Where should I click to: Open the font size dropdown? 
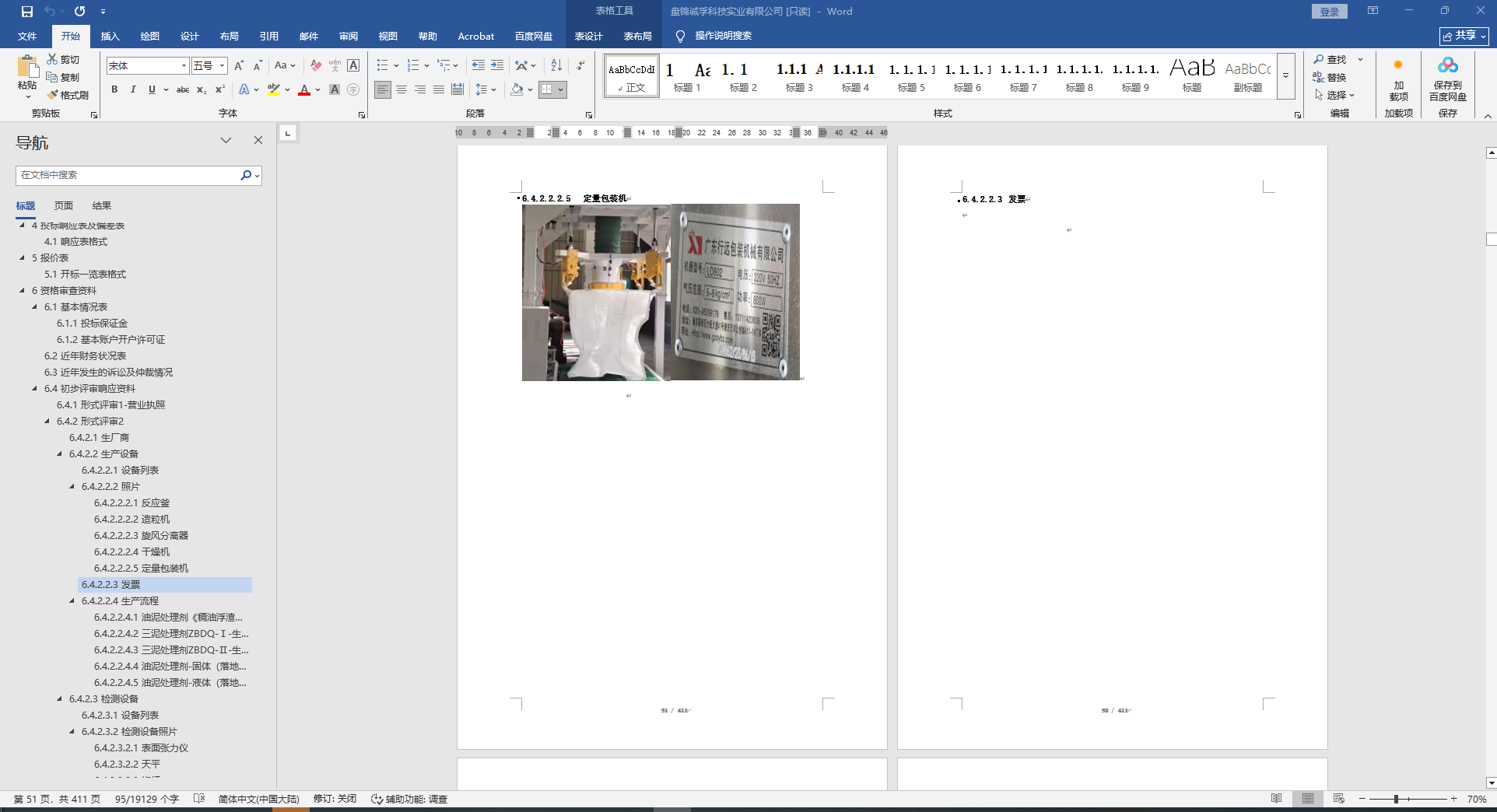tap(222, 66)
